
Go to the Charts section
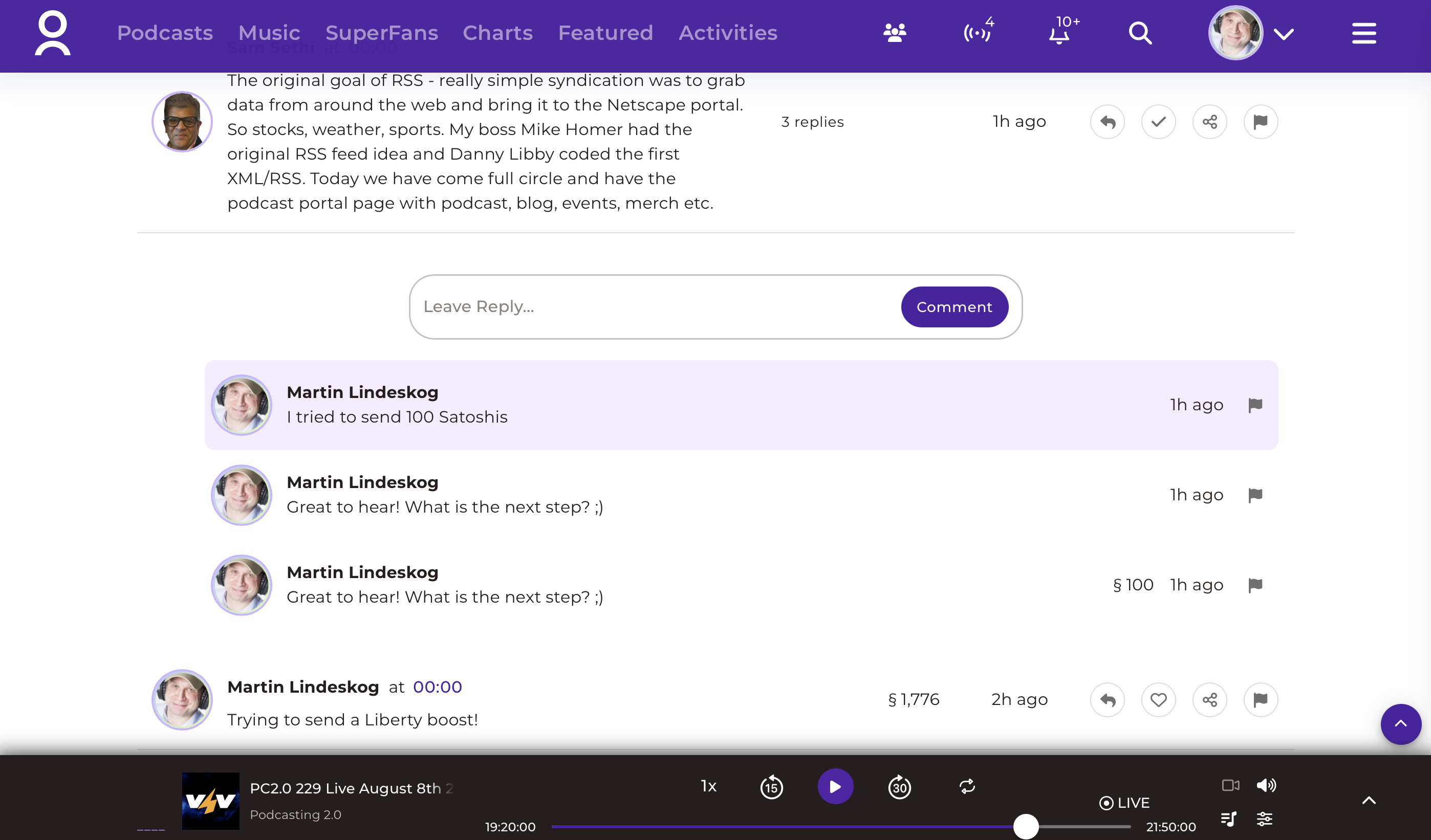pos(497,33)
